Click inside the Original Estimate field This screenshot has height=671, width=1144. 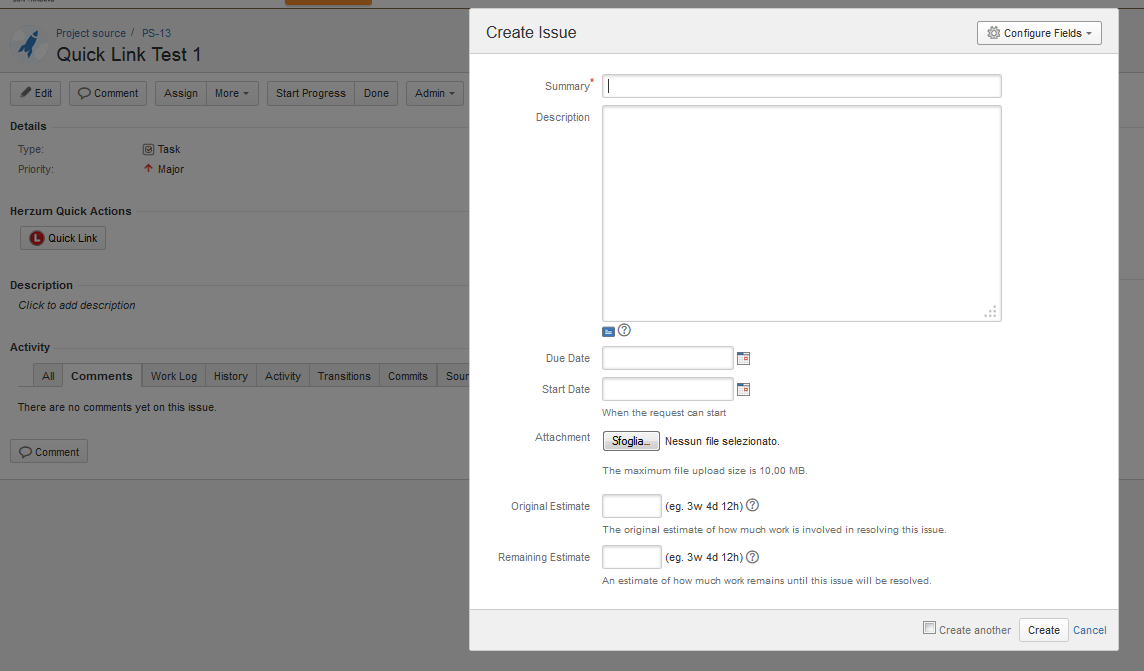[631, 506]
